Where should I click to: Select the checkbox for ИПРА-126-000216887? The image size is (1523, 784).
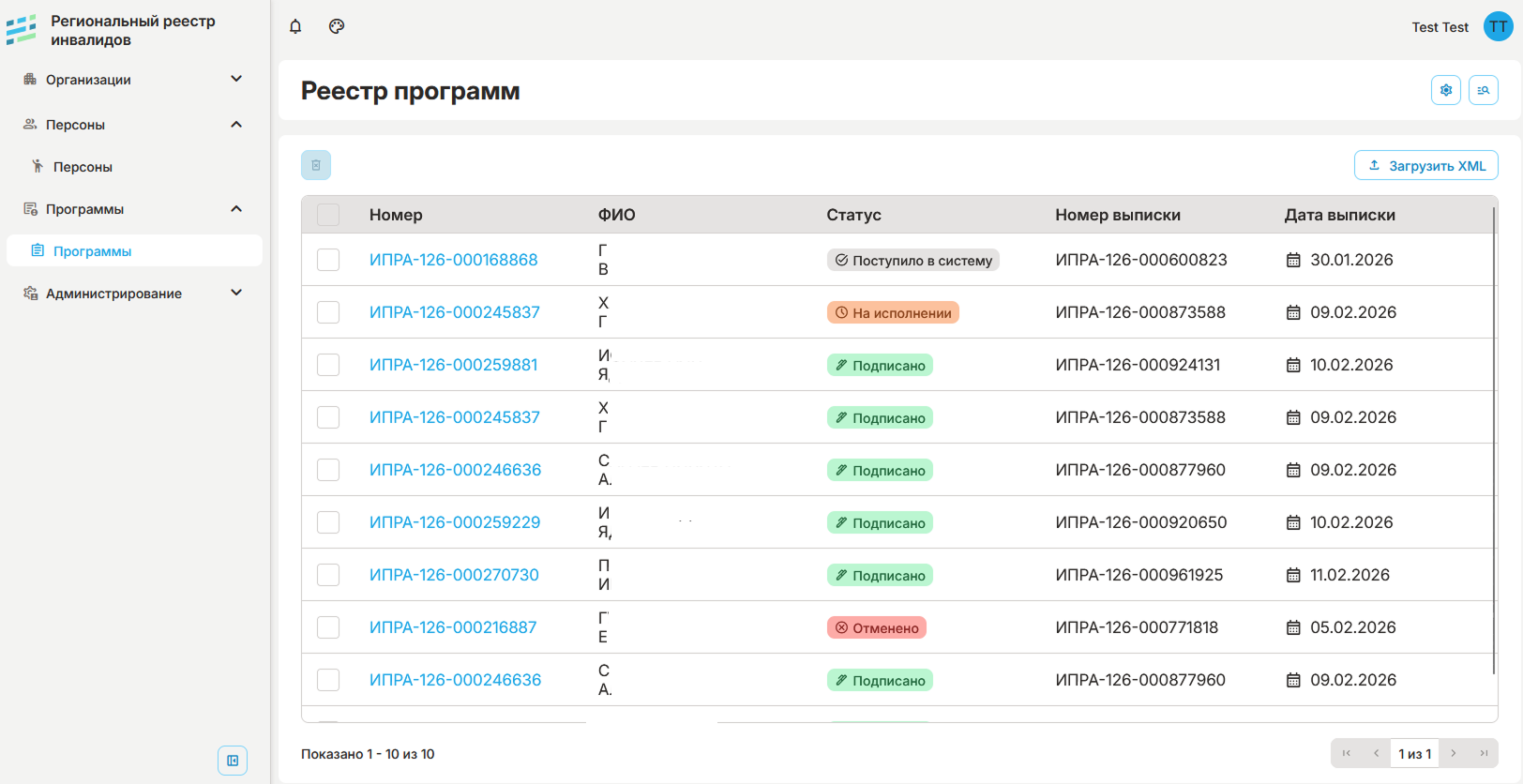(x=328, y=627)
